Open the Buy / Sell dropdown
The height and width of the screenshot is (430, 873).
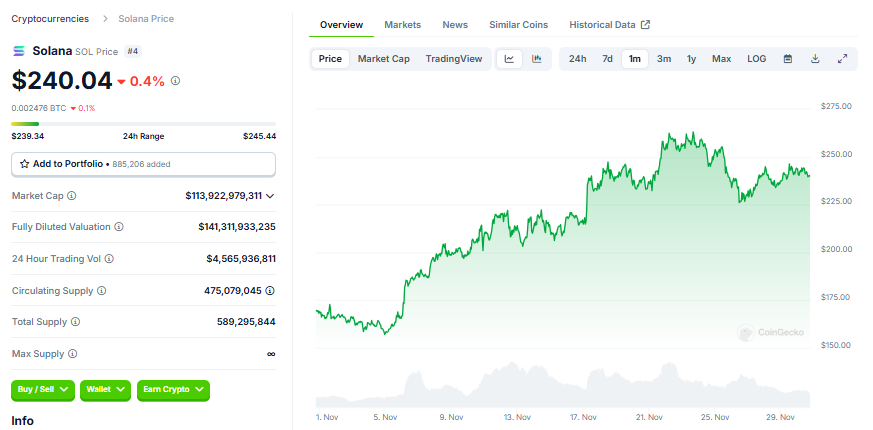43,390
